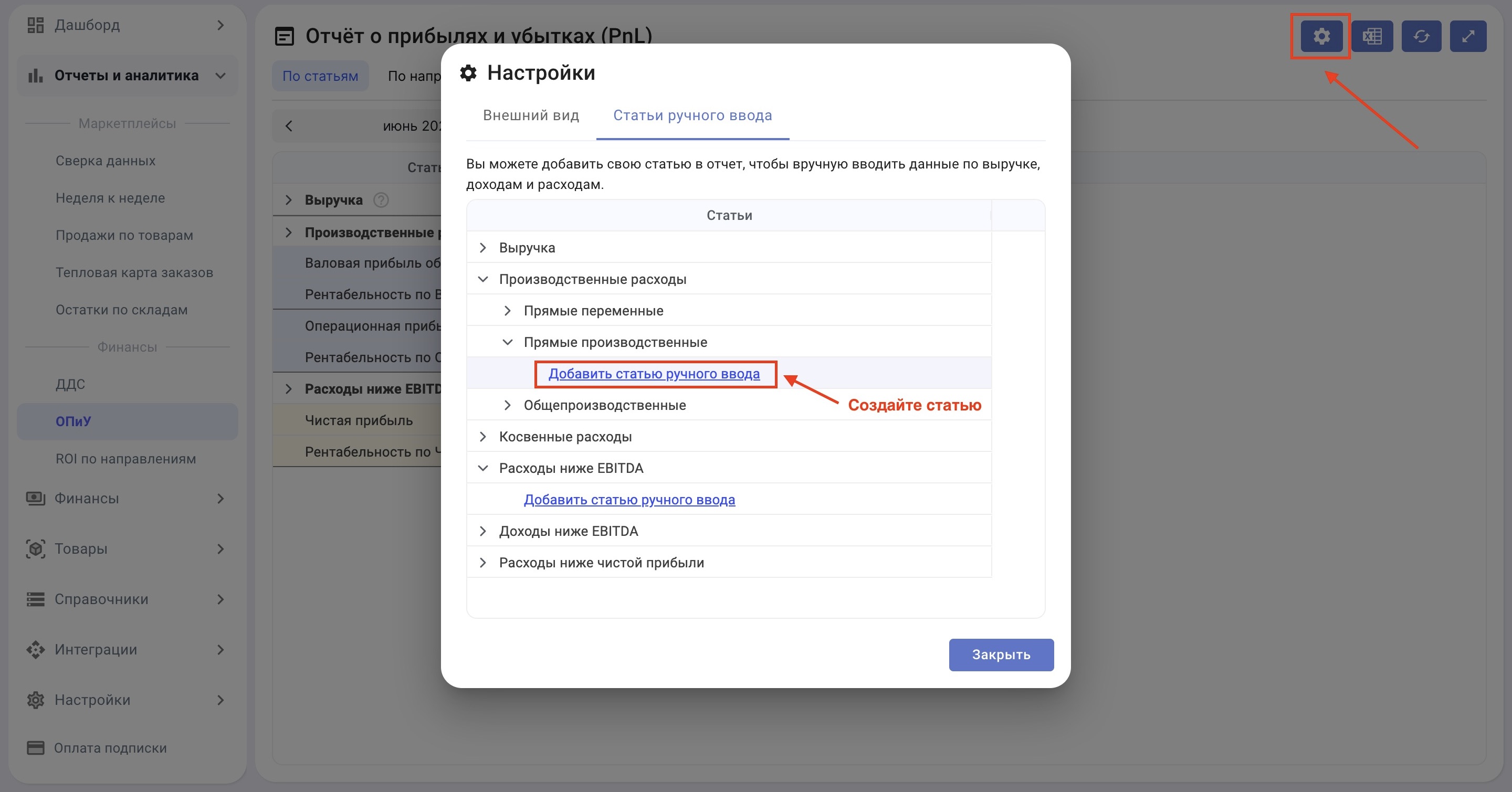Click the settings gear icon in top toolbar
This screenshot has height=792, width=1512.
tap(1321, 36)
